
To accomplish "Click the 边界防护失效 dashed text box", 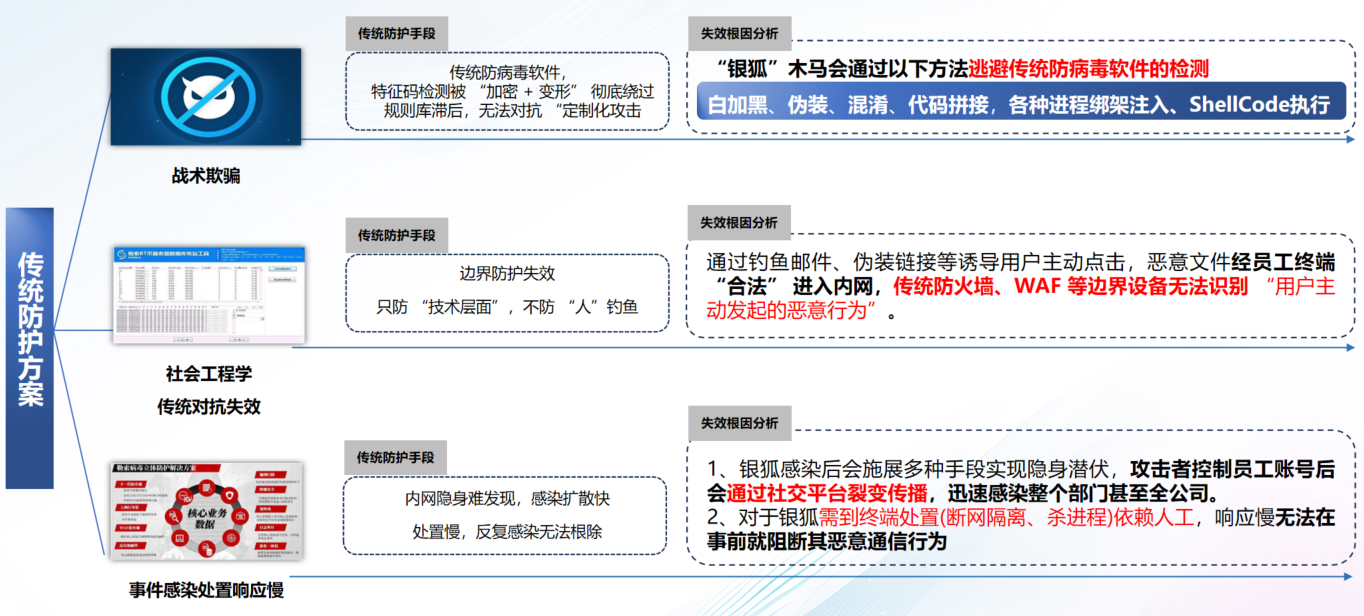I will (507, 293).
